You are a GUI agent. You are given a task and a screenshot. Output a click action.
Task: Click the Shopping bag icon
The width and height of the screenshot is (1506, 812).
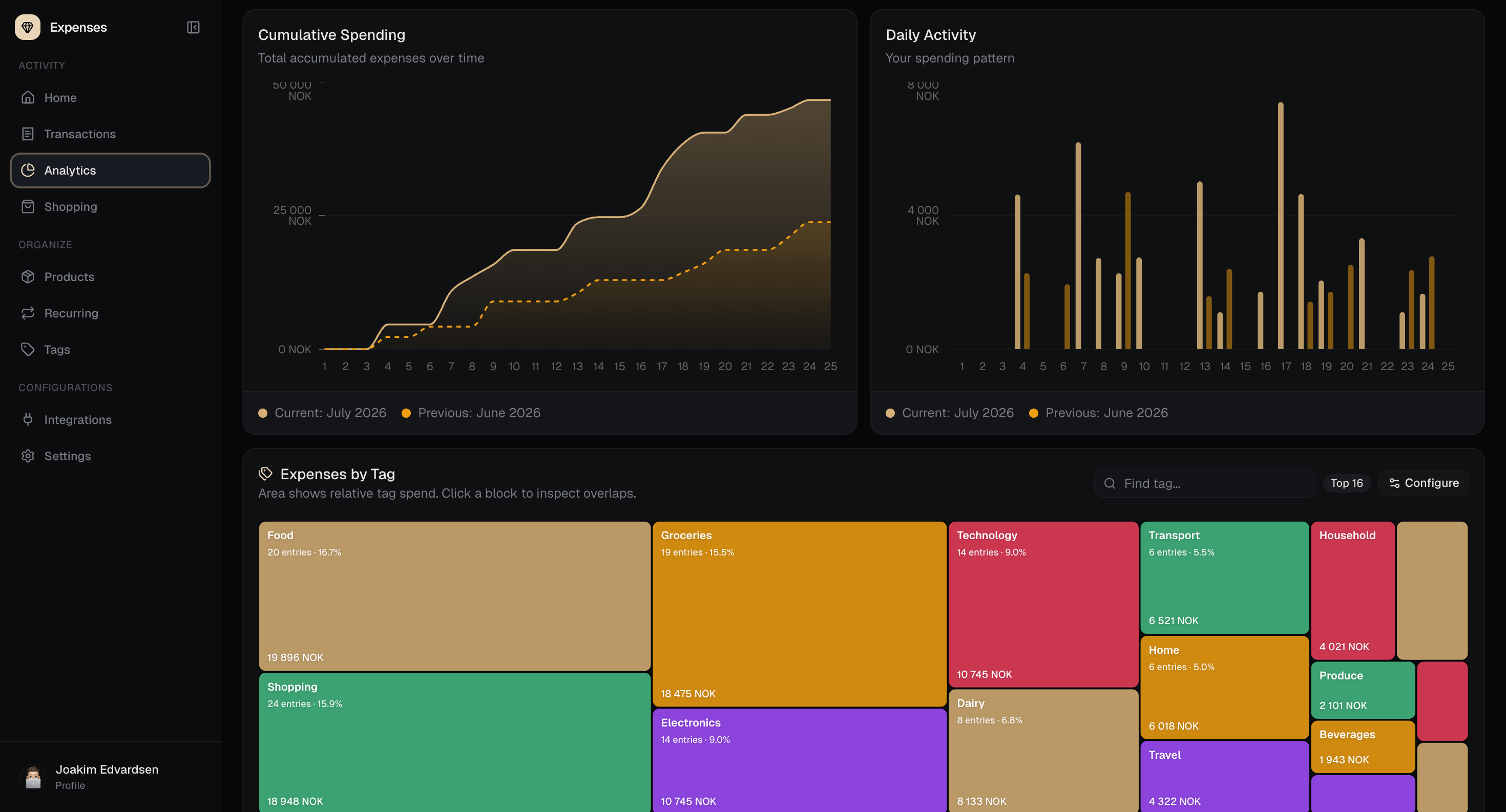point(28,207)
